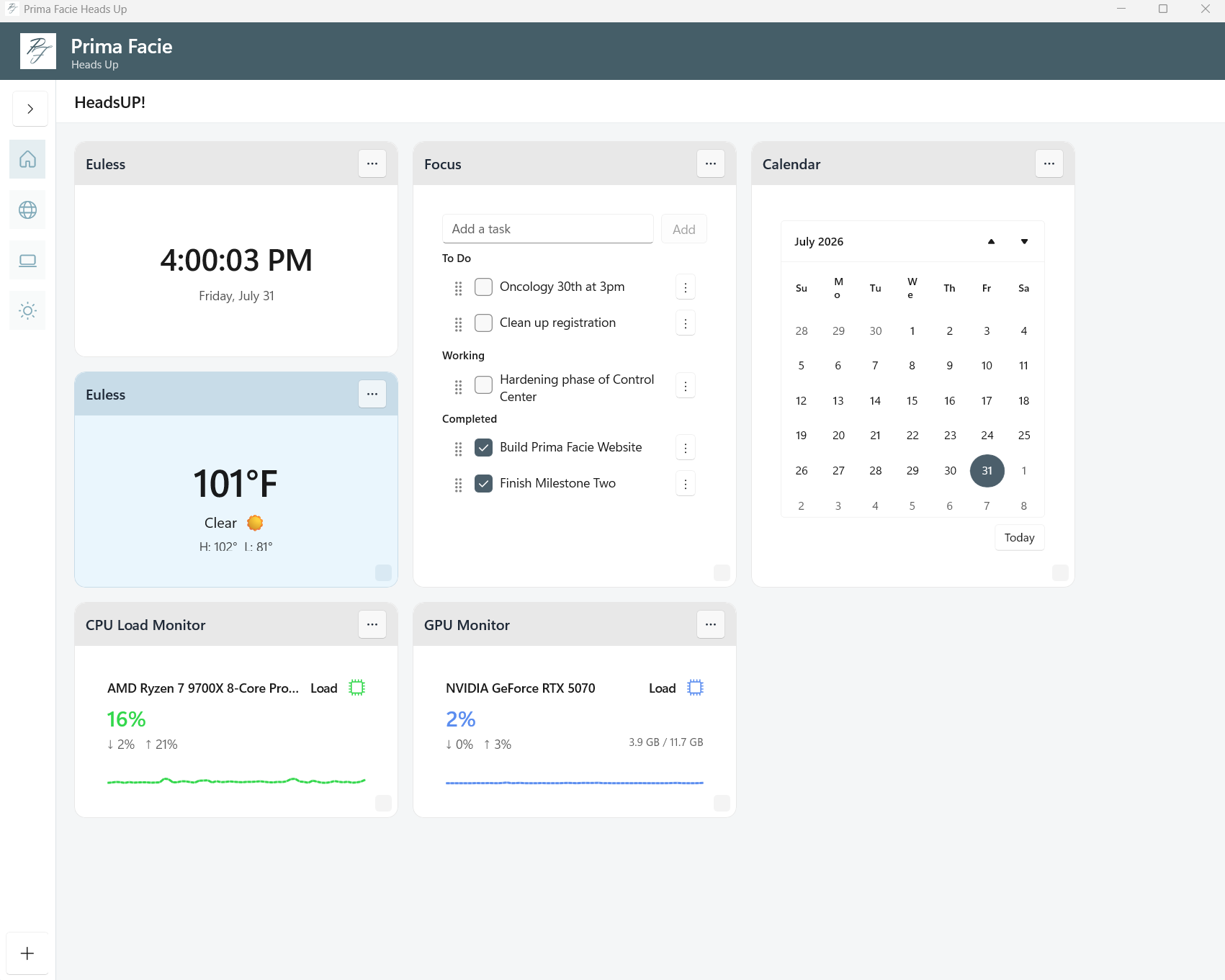Open the Euless weather widget options menu
Viewport: 1225px width, 980px height.
pos(372,394)
